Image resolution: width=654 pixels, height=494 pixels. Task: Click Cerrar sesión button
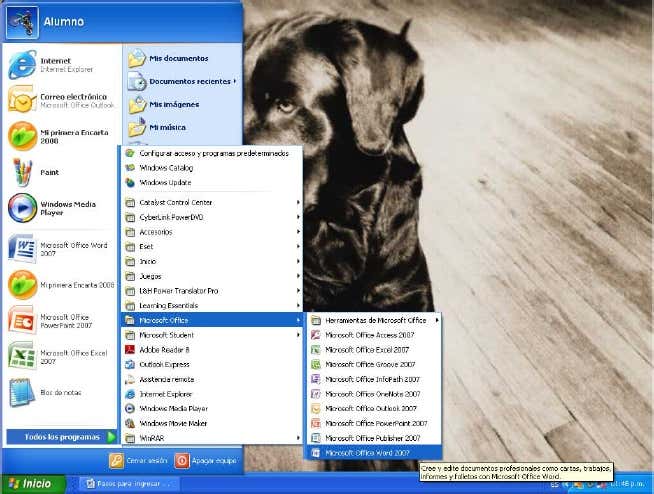tap(138, 461)
